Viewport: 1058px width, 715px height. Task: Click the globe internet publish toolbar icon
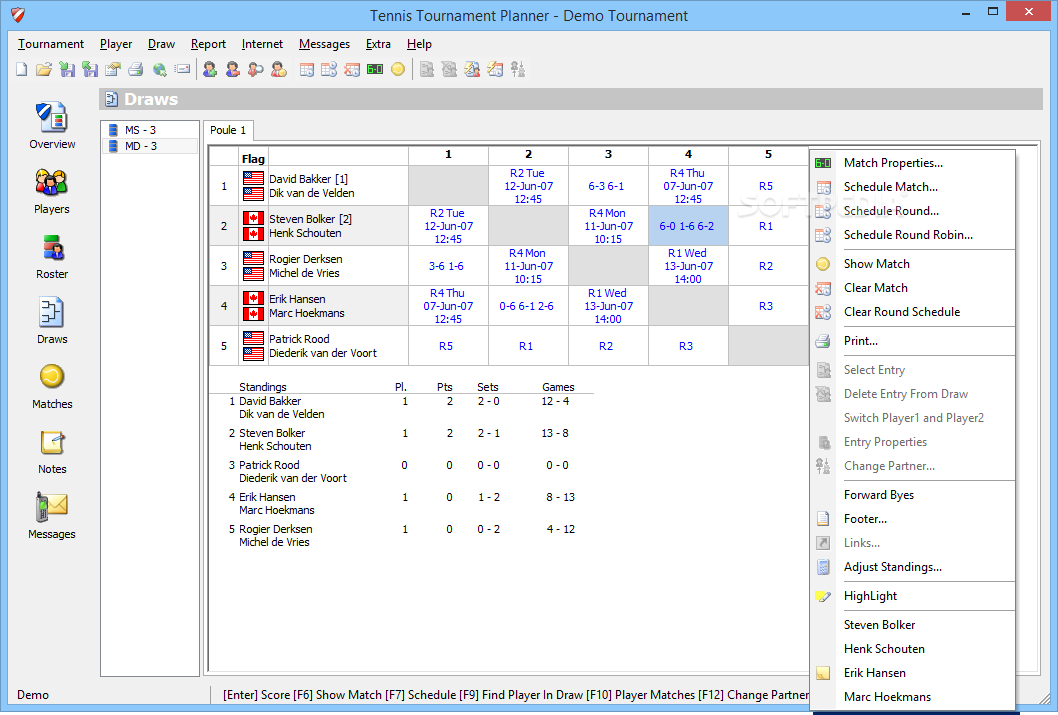159,69
